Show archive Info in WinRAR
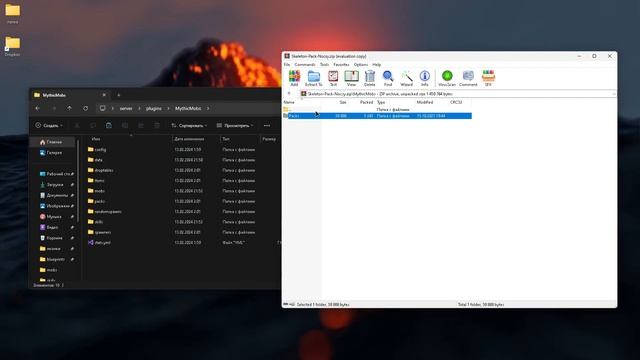640x360 pixels. (424, 78)
